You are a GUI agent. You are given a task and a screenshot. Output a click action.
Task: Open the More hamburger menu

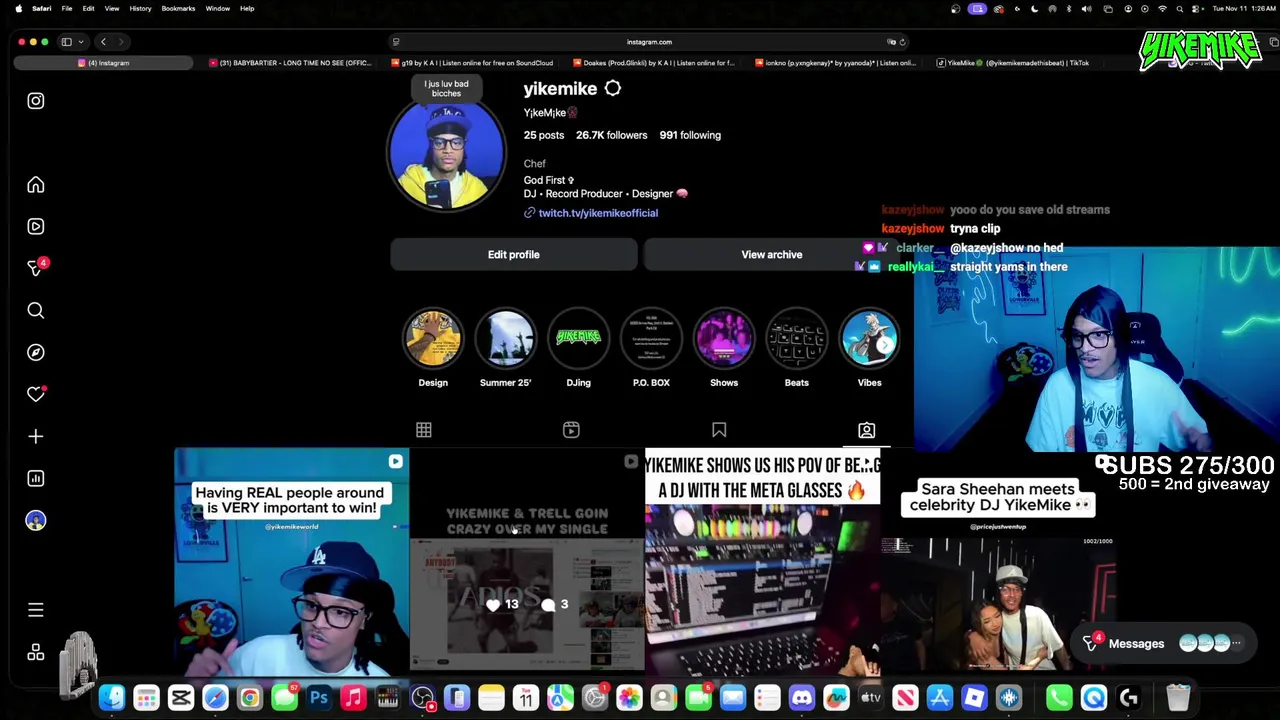(x=35, y=610)
